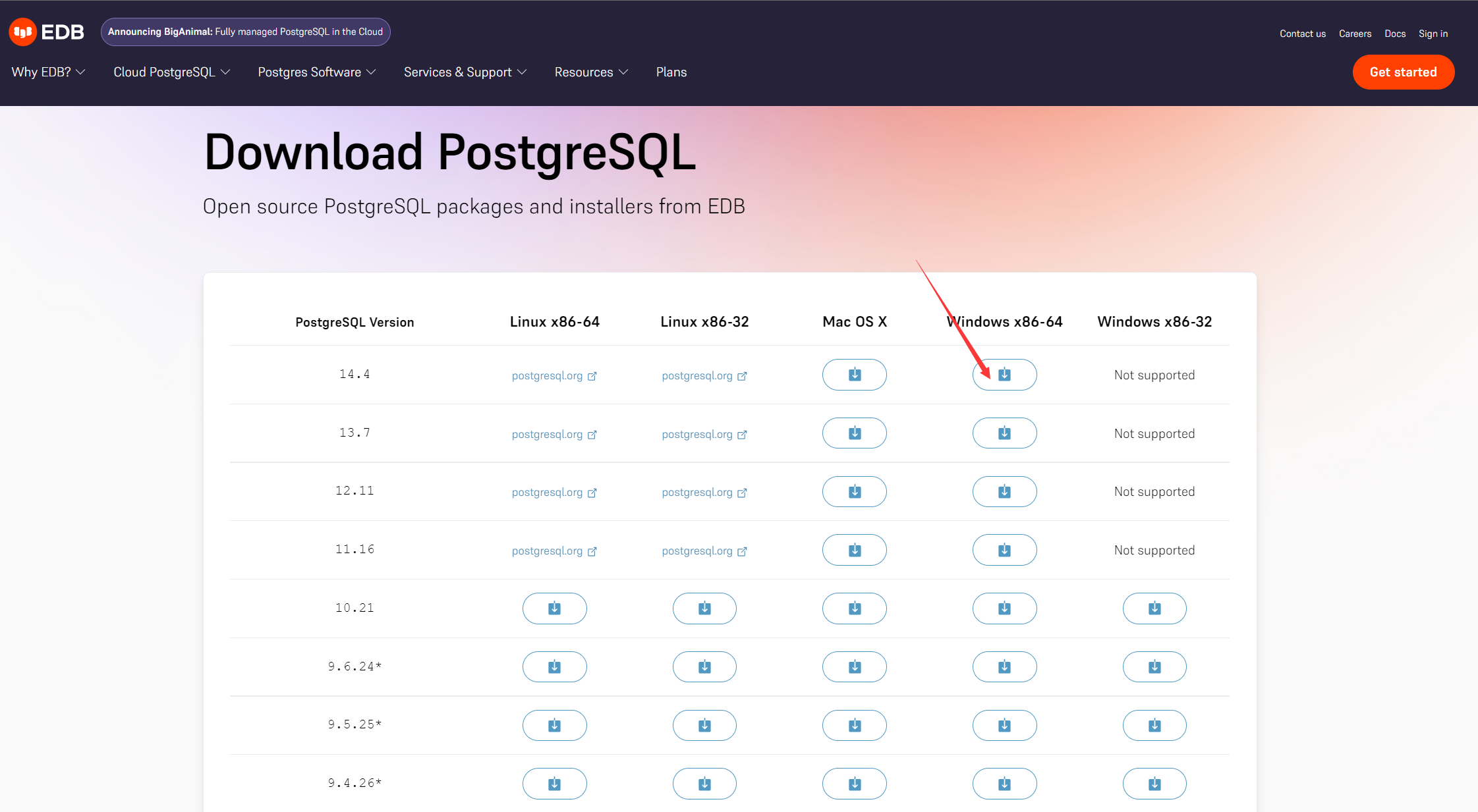Expand the Services & Support menu
This screenshot has height=812, width=1478.
pyautogui.click(x=465, y=72)
